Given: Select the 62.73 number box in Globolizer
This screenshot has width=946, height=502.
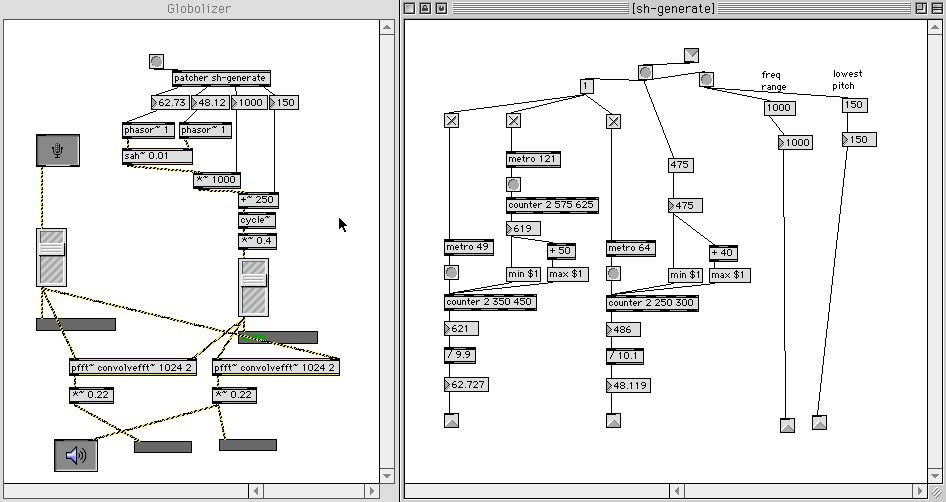Looking at the screenshot, I should click(170, 103).
